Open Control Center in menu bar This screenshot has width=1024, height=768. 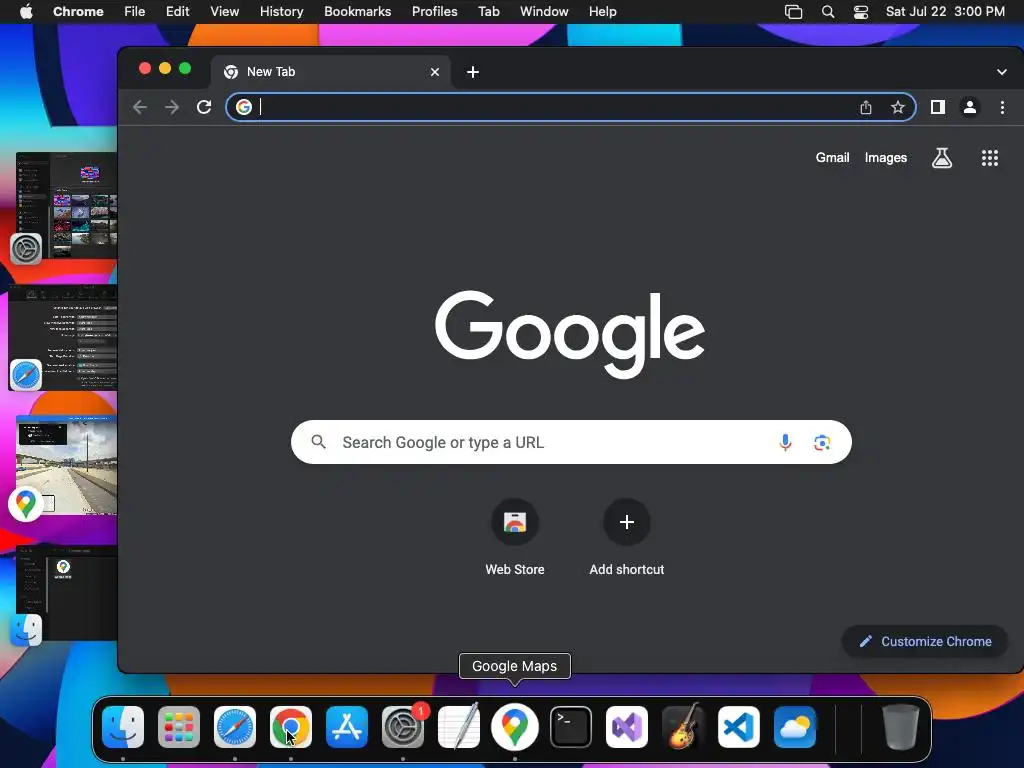[x=861, y=12]
